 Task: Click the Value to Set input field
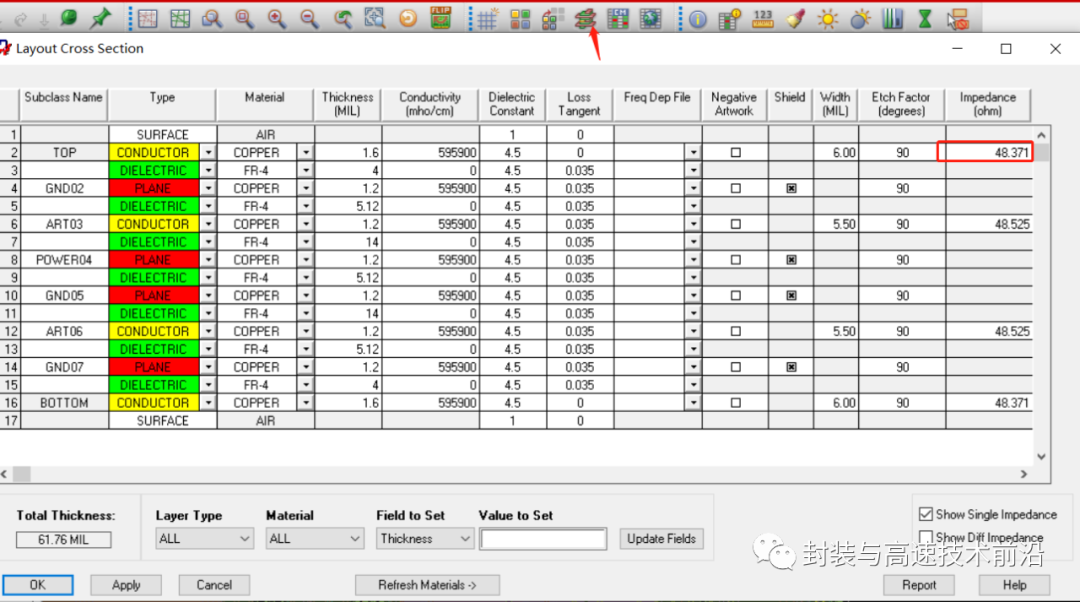tap(543, 539)
